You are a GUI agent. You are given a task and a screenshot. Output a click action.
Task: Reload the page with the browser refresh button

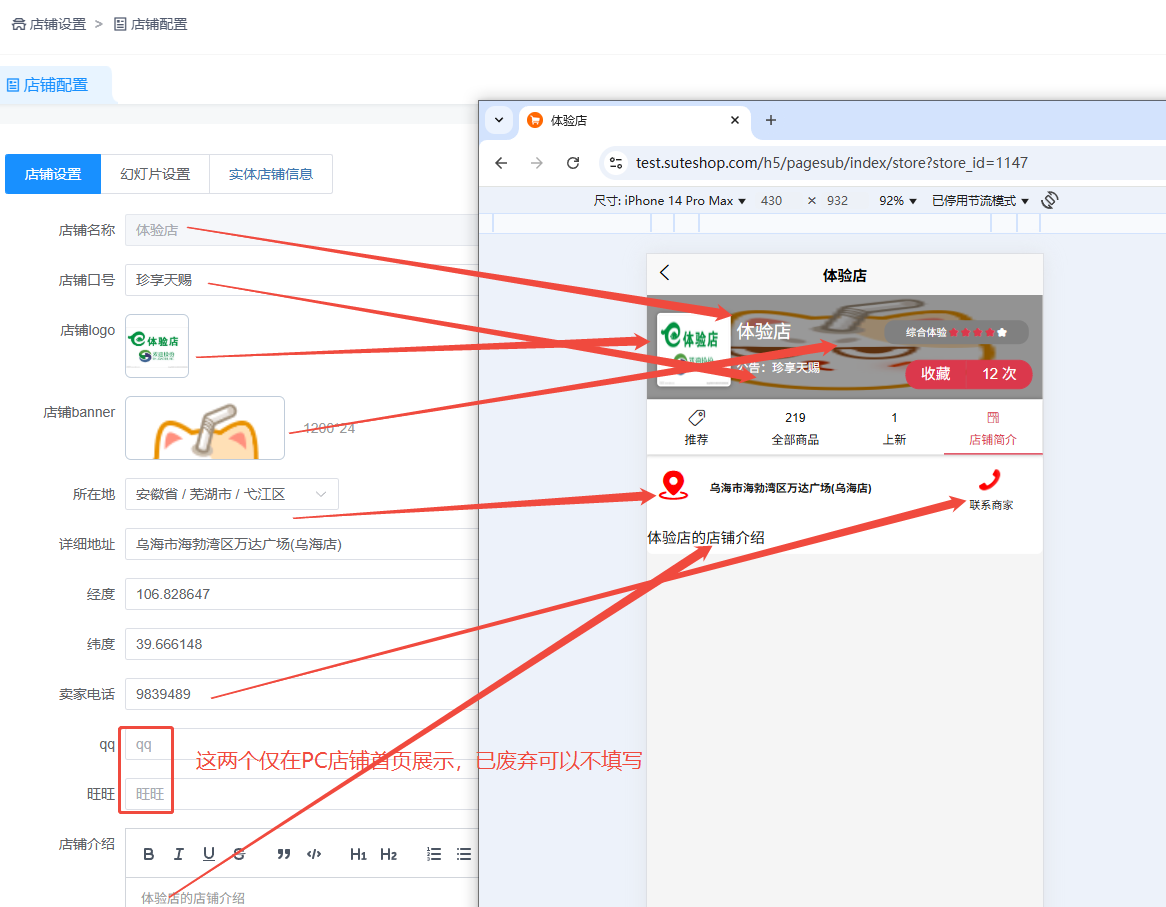(x=573, y=163)
